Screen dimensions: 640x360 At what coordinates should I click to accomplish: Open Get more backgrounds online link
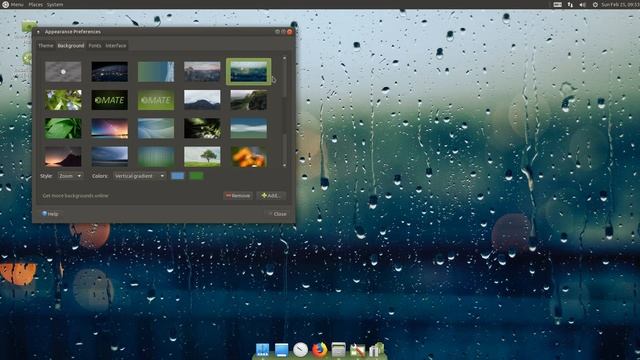coord(76,196)
